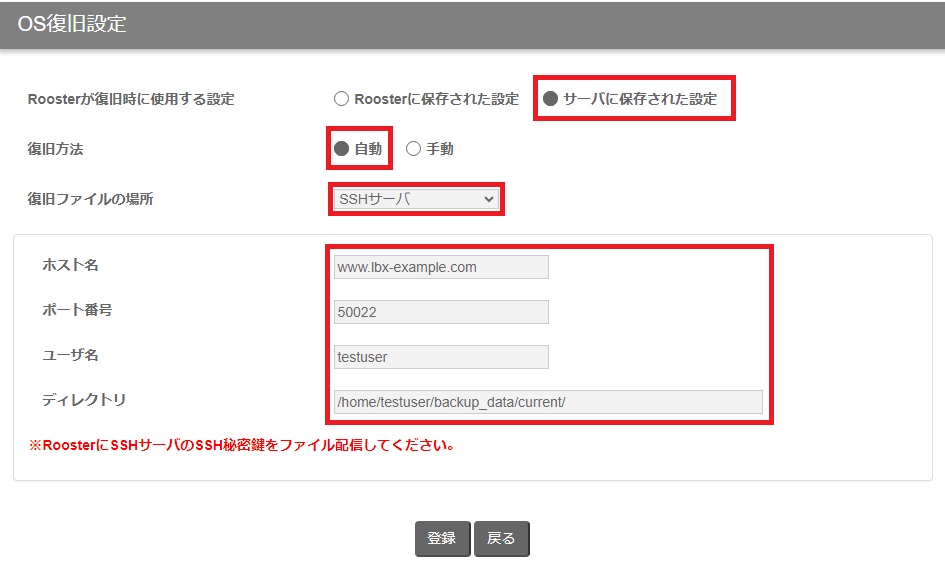Click the ディレクトリ label text
This screenshot has height=564, width=945.
point(84,400)
